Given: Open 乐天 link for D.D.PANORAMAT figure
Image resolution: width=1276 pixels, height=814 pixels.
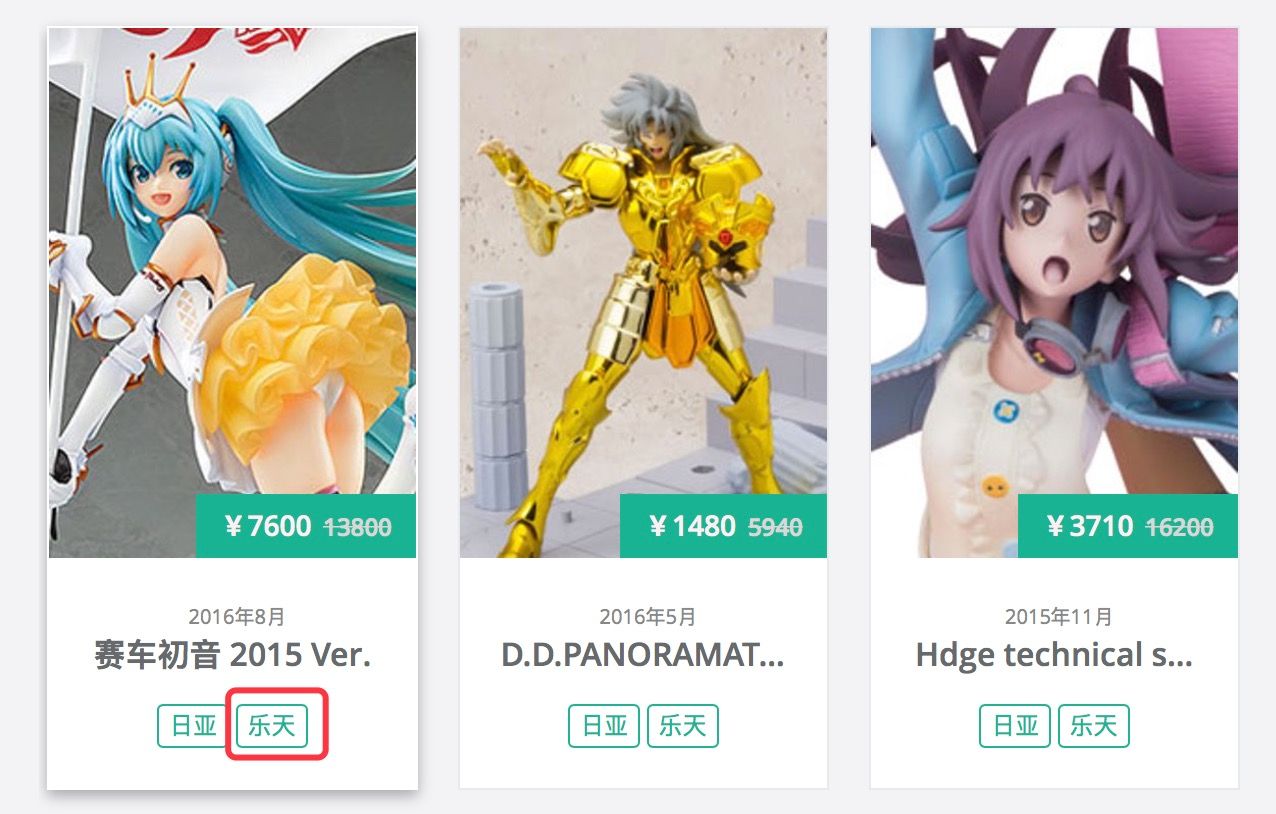Looking at the screenshot, I should click(x=683, y=726).
